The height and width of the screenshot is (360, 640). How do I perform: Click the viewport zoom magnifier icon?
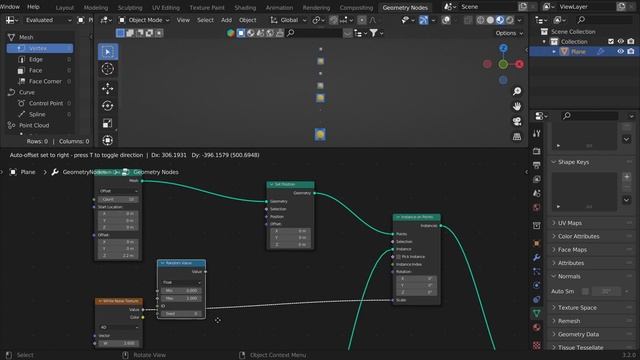[517, 91]
